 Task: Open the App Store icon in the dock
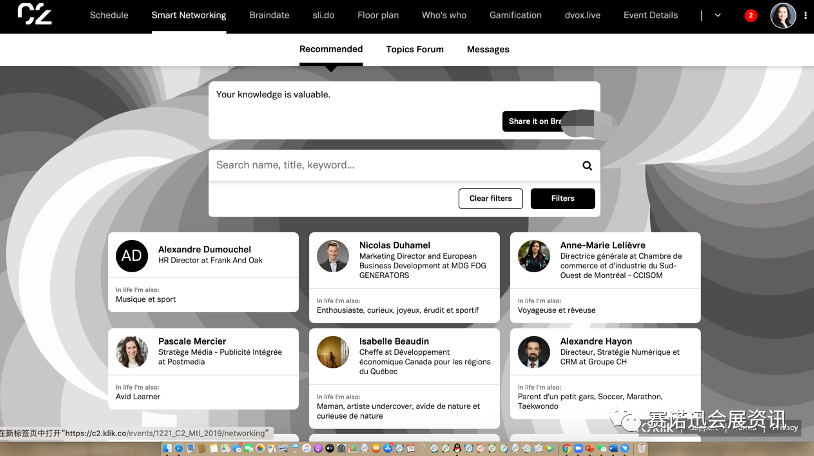388,448
